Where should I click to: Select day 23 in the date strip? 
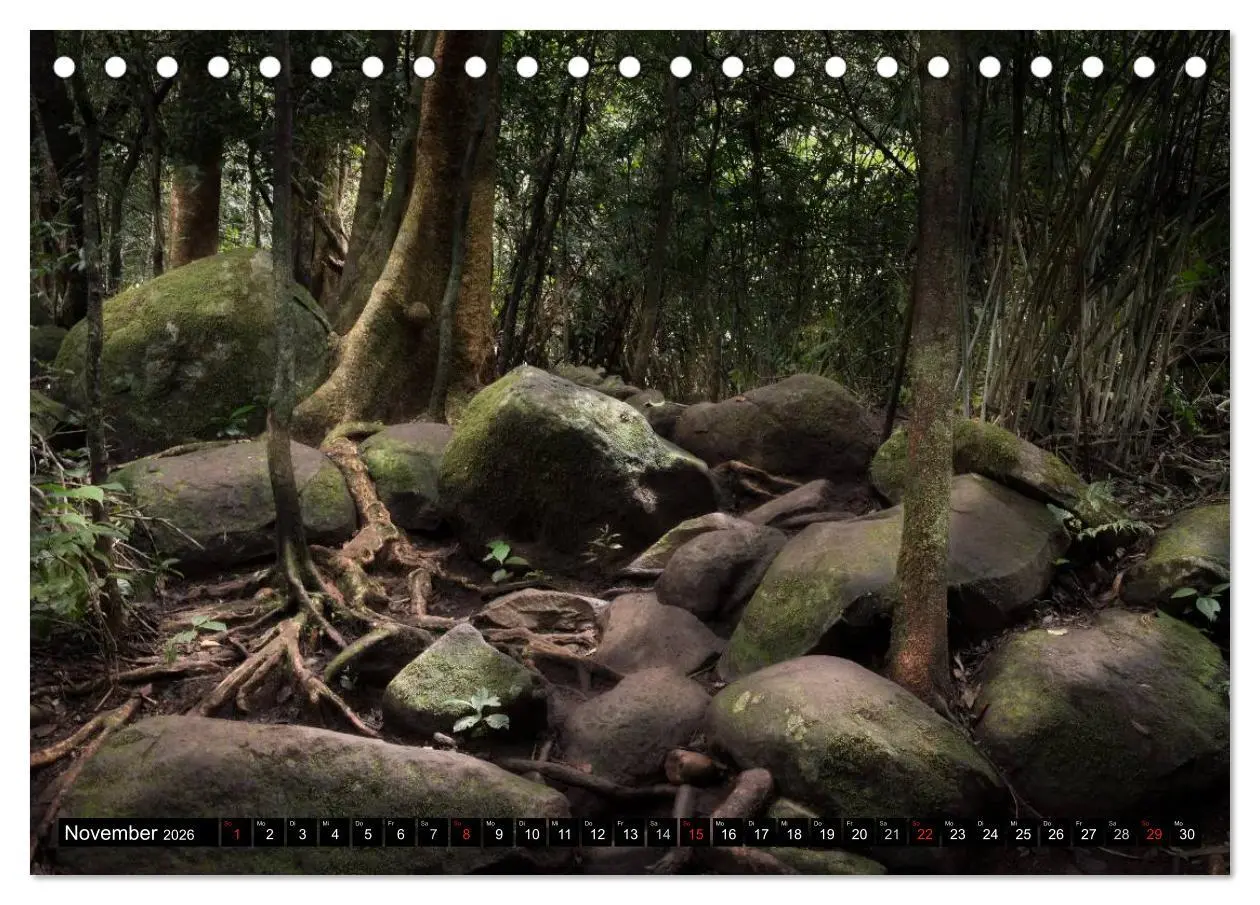(957, 833)
